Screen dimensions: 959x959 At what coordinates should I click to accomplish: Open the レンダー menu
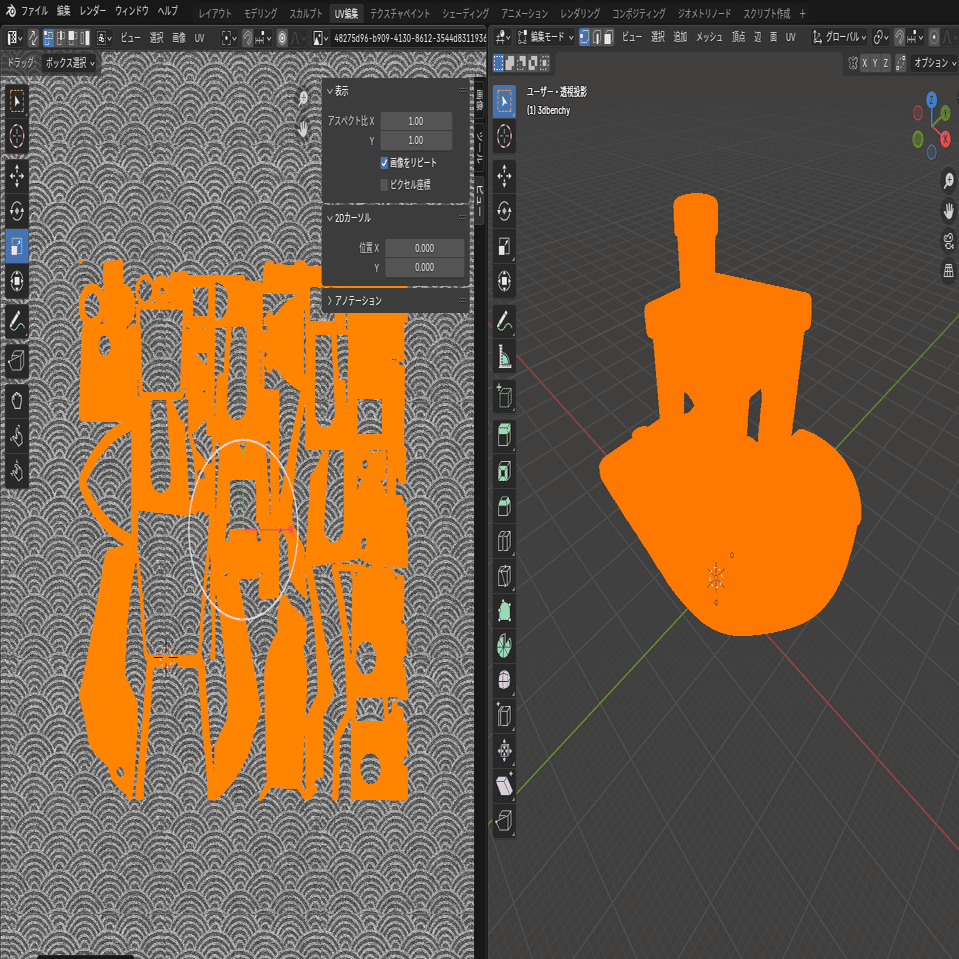pyautogui.click(x=93, y=10)
